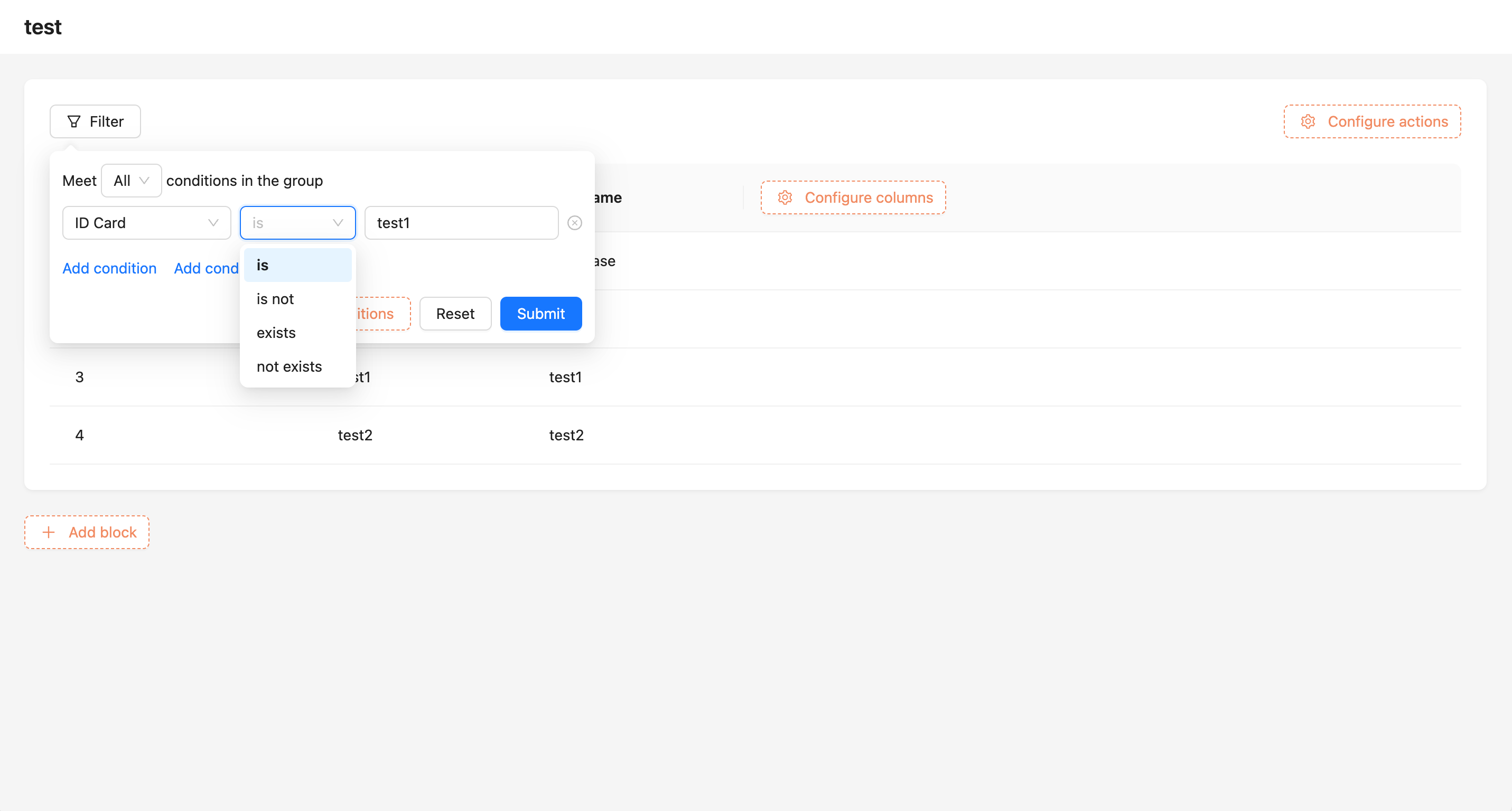Screen dimensions: 1512x811
Task: Remove the condition with circled X icon
Action: tap(575, 223)
